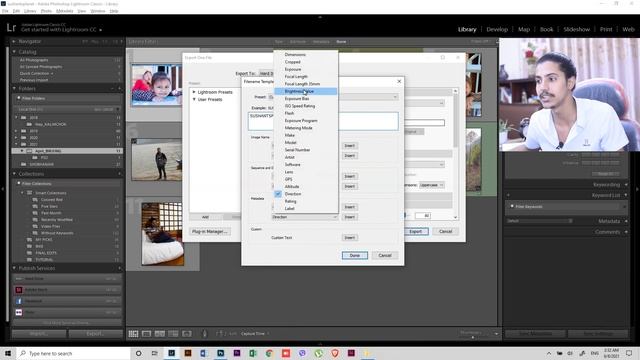640x360 pixels.
Task: Click Insert beside Custom Text
Action: tap(349, 238)
